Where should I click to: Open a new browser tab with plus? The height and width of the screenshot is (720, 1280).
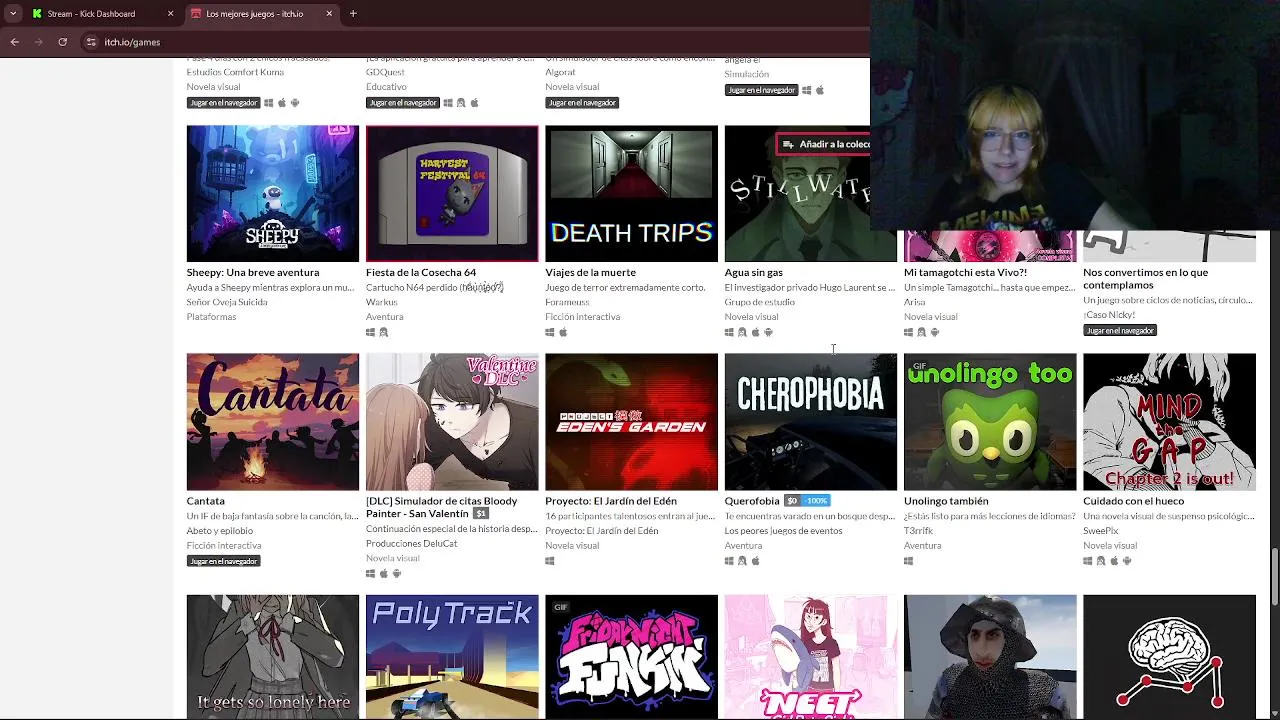point(353,14)
